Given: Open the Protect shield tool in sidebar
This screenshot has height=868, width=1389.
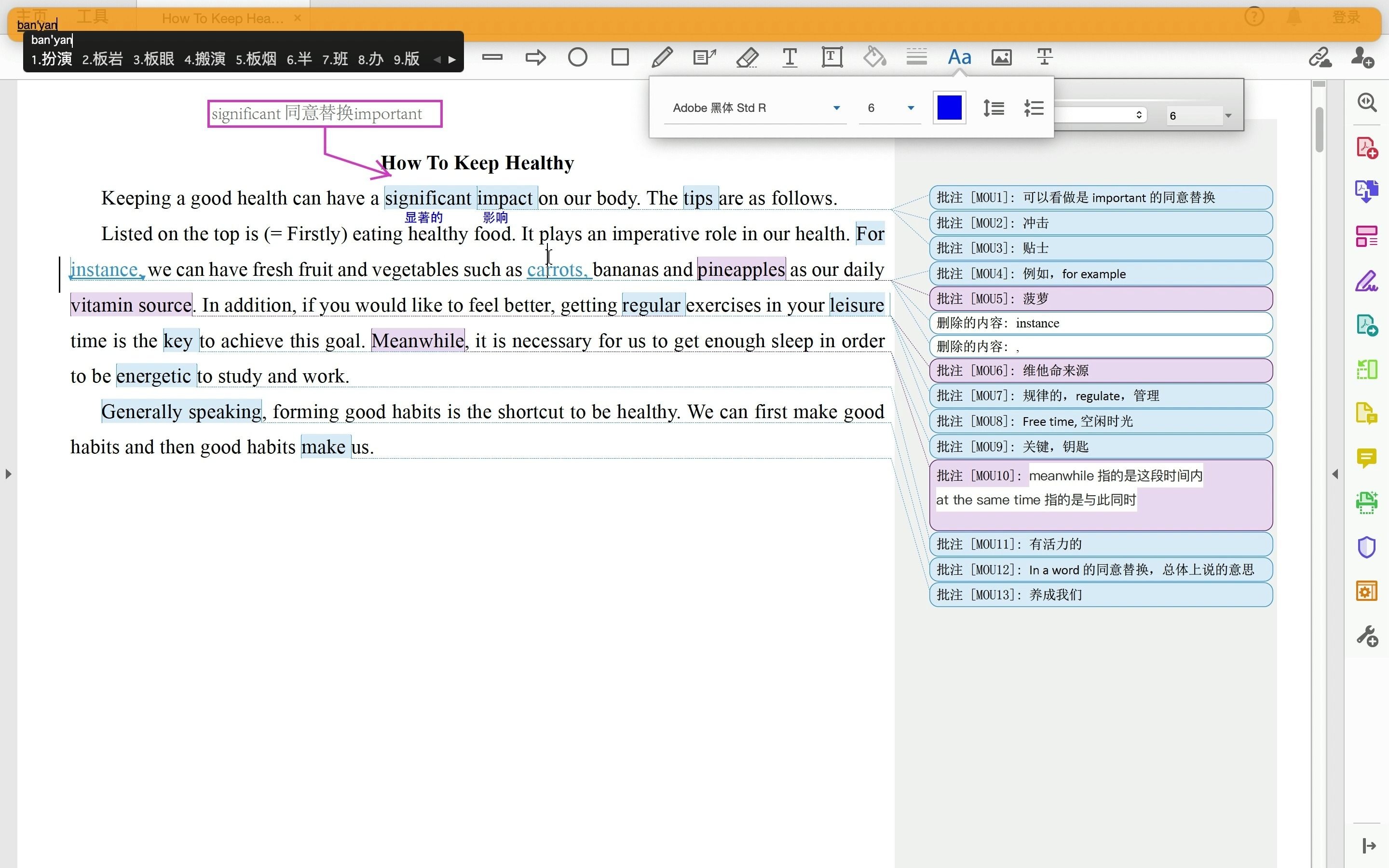Looking at the screenshot, I should [1367, 547].
